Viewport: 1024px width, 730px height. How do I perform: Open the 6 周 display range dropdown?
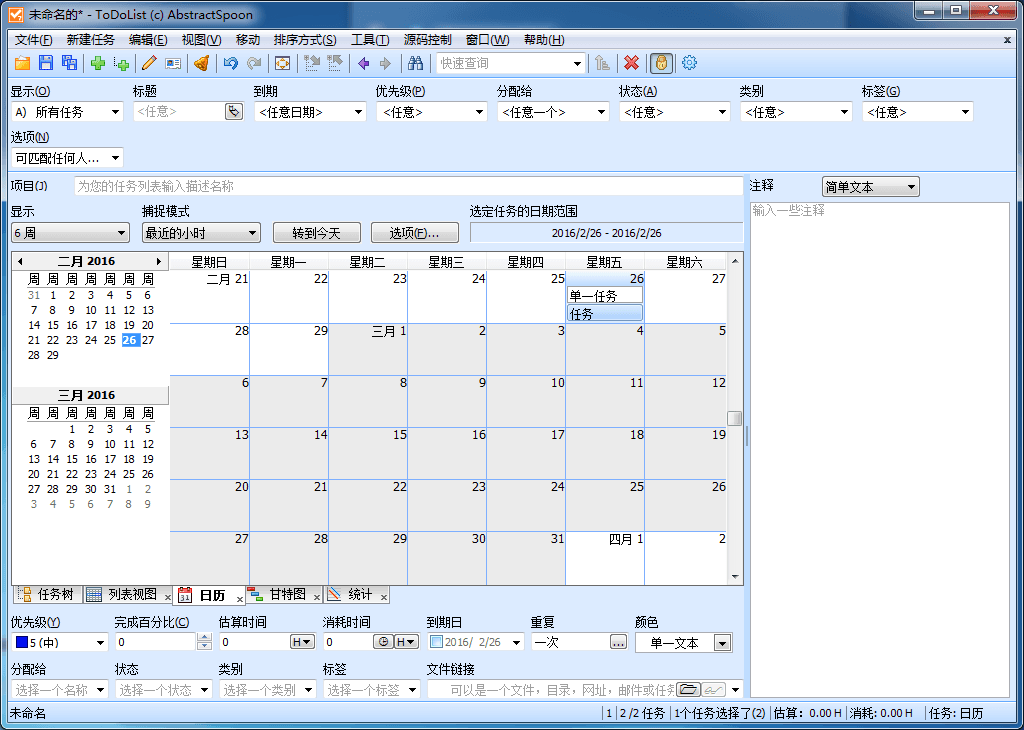coord(70,233)
